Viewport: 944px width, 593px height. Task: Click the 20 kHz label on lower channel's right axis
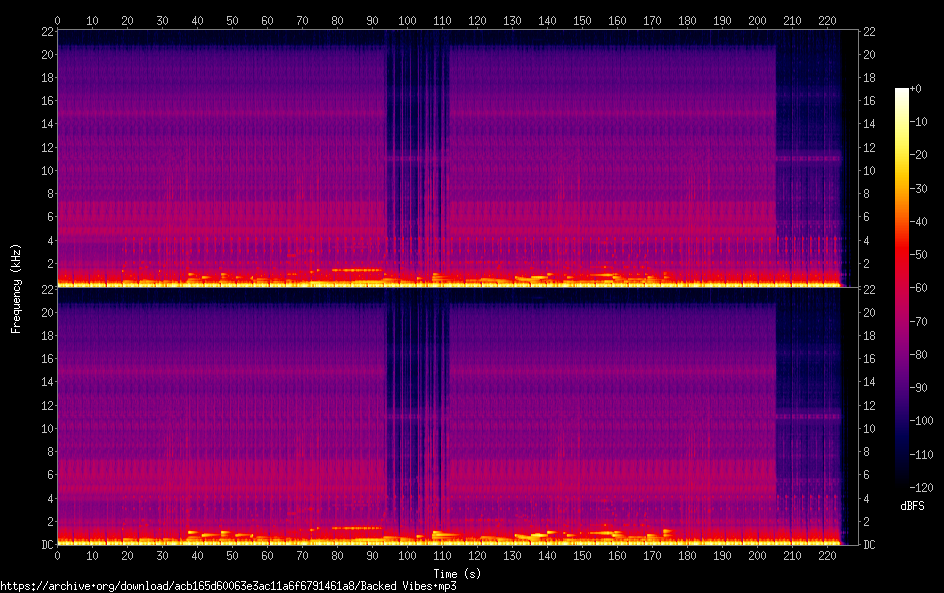pos(869,313)
